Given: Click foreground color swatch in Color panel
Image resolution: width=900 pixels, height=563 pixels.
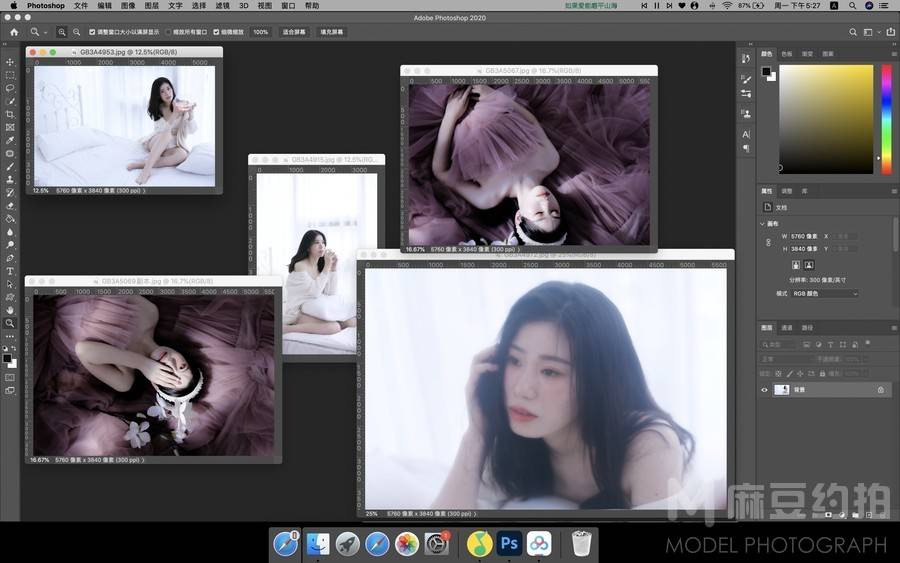Looking at the screenshot, I should click(x=766, y=71).
